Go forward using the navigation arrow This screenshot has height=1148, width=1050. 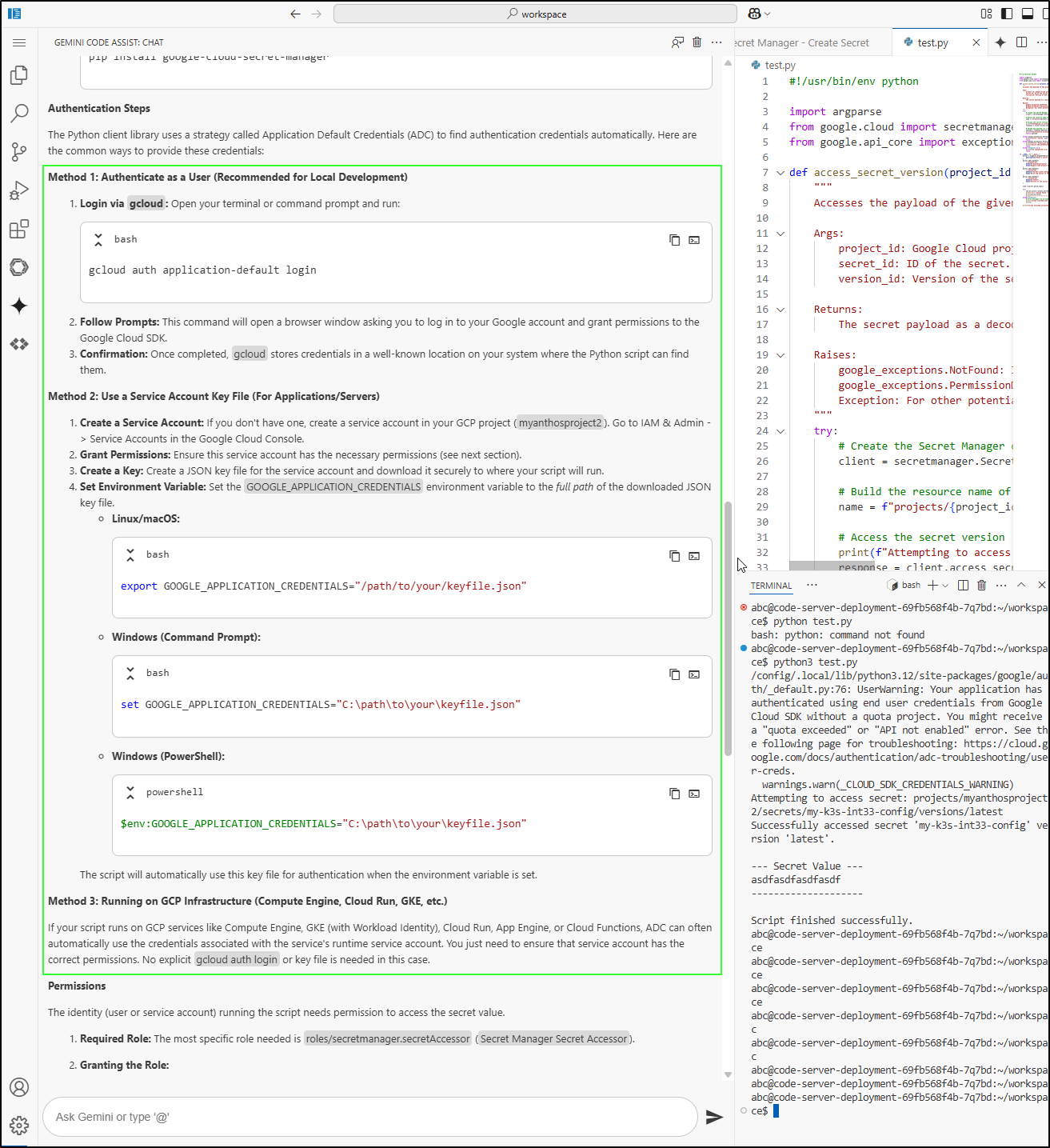[x=317, y=14]
